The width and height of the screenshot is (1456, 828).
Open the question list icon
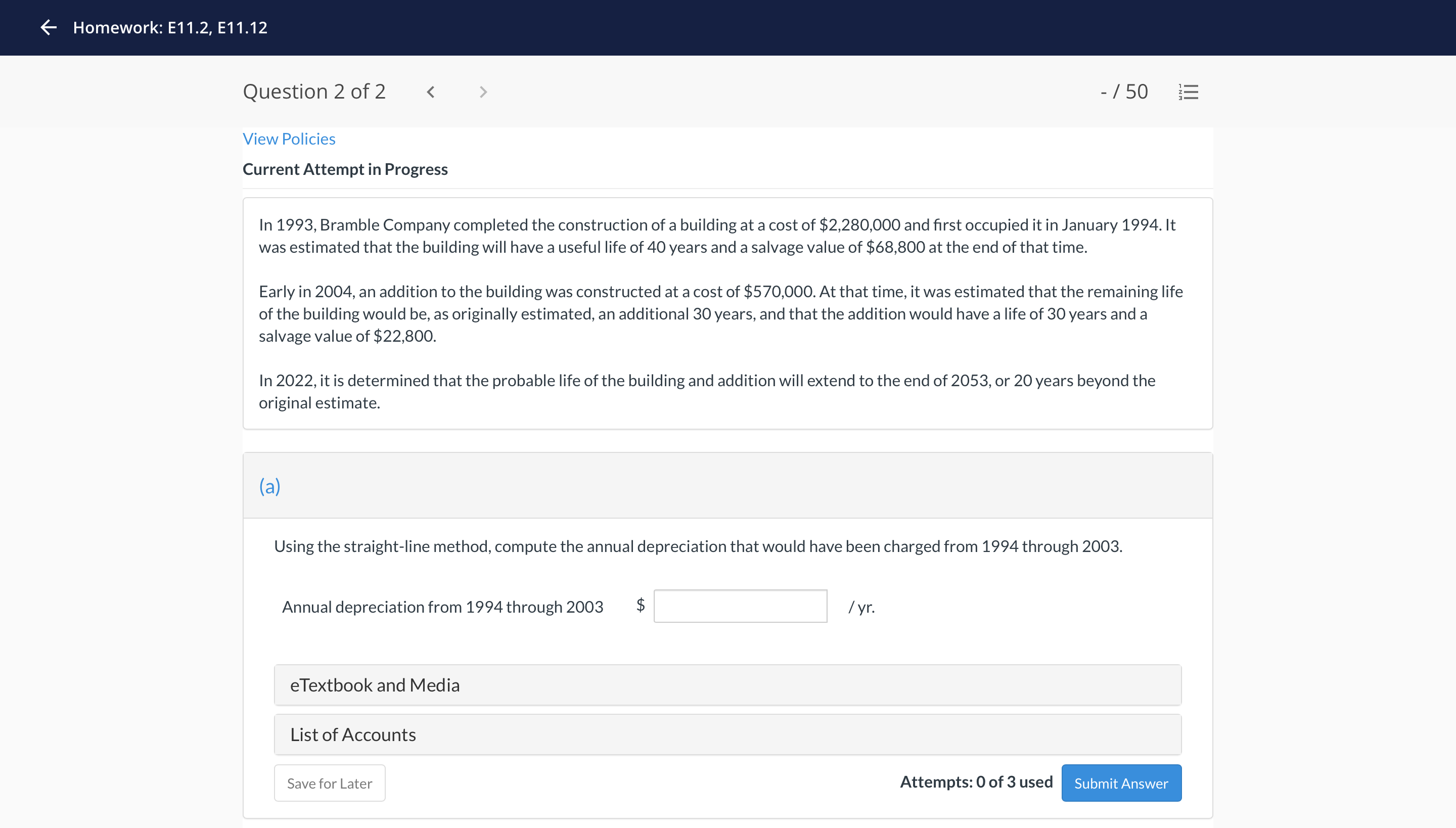coord(1188,91)
